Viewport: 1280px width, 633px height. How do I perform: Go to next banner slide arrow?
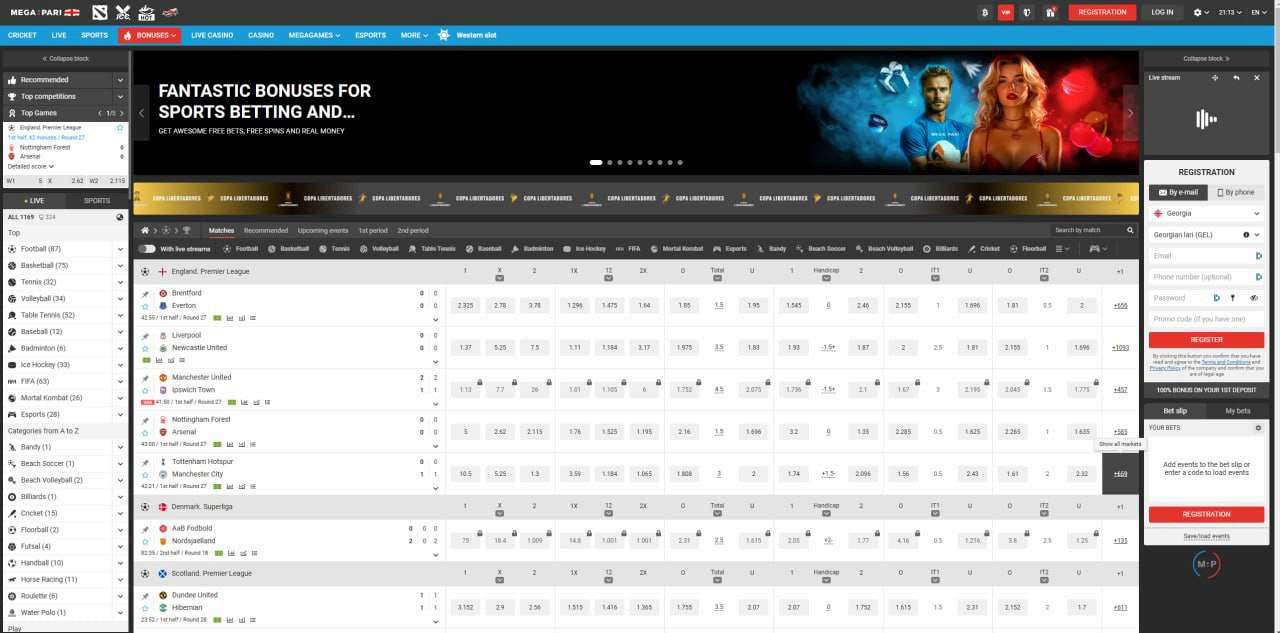point(1131,112)
